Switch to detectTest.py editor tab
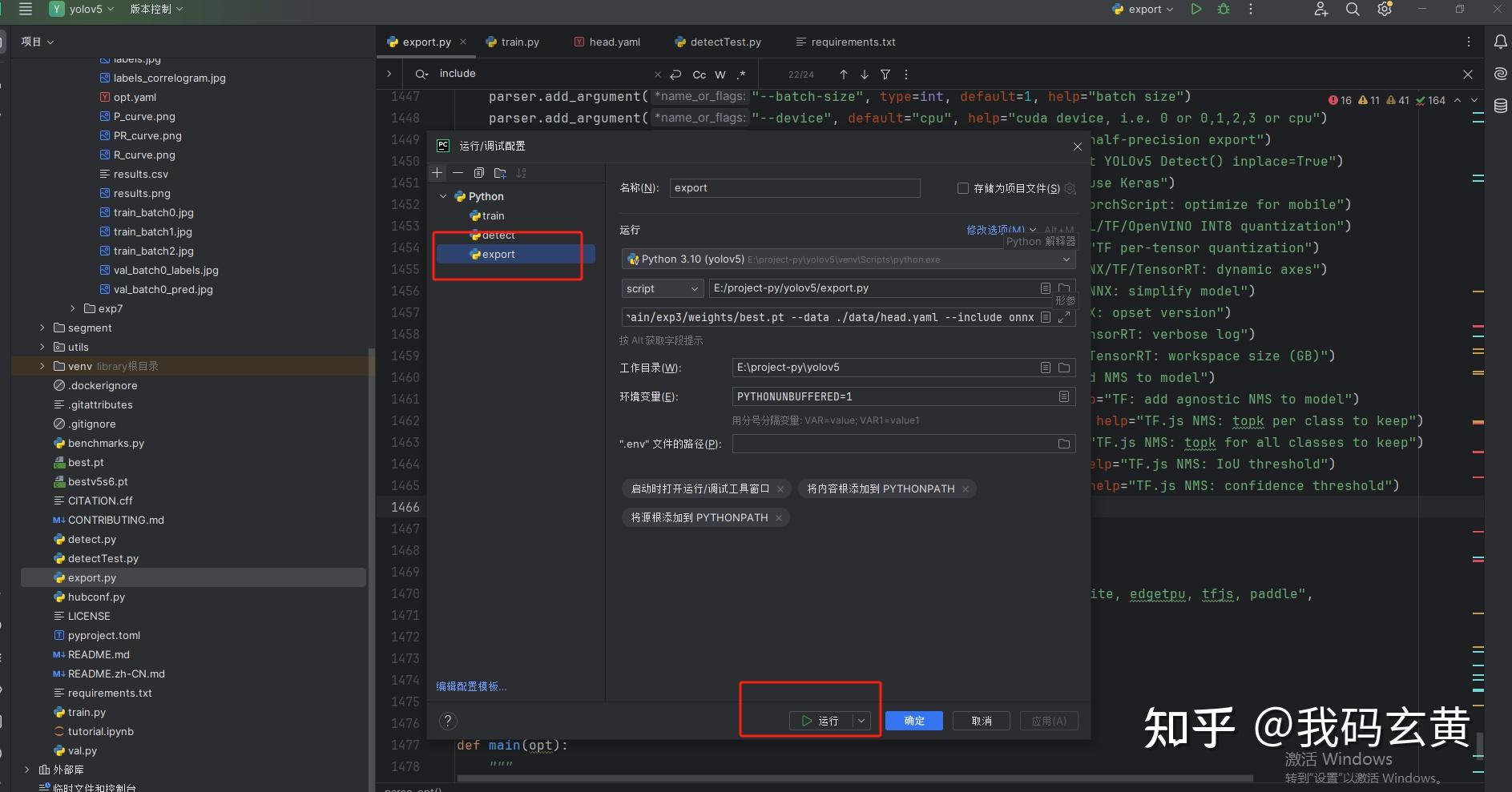This screenshot has width=1512, height=792. pyautogui.click(x=718, y=42)
